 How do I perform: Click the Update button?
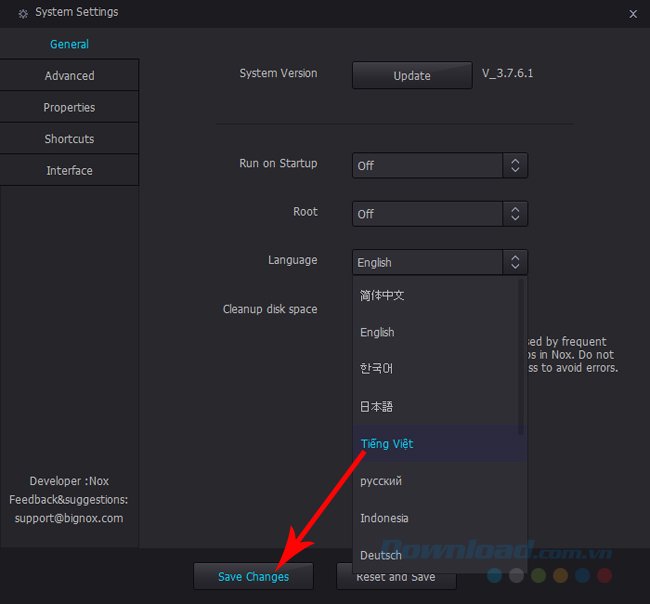point(412,75)
